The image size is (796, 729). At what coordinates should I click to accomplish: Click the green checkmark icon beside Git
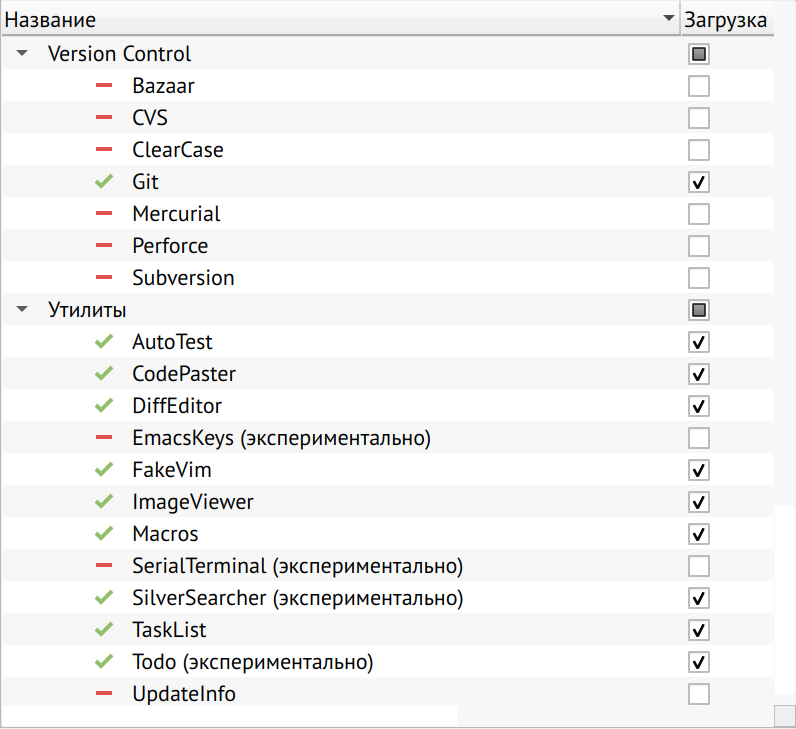104,181
